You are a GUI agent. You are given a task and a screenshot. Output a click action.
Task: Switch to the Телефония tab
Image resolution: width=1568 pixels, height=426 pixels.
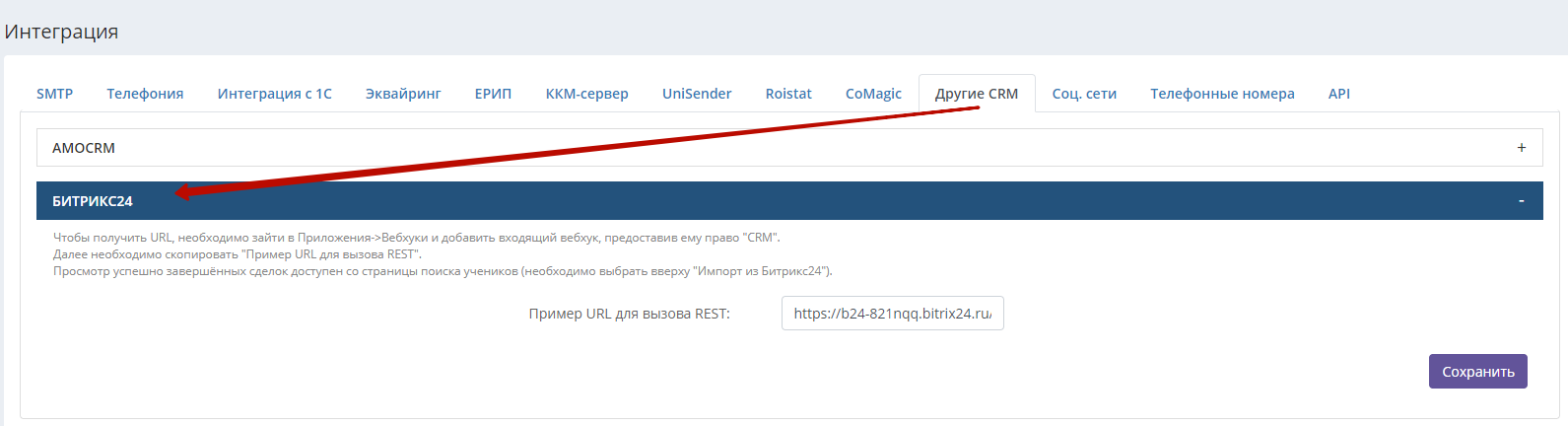point(145,94)
